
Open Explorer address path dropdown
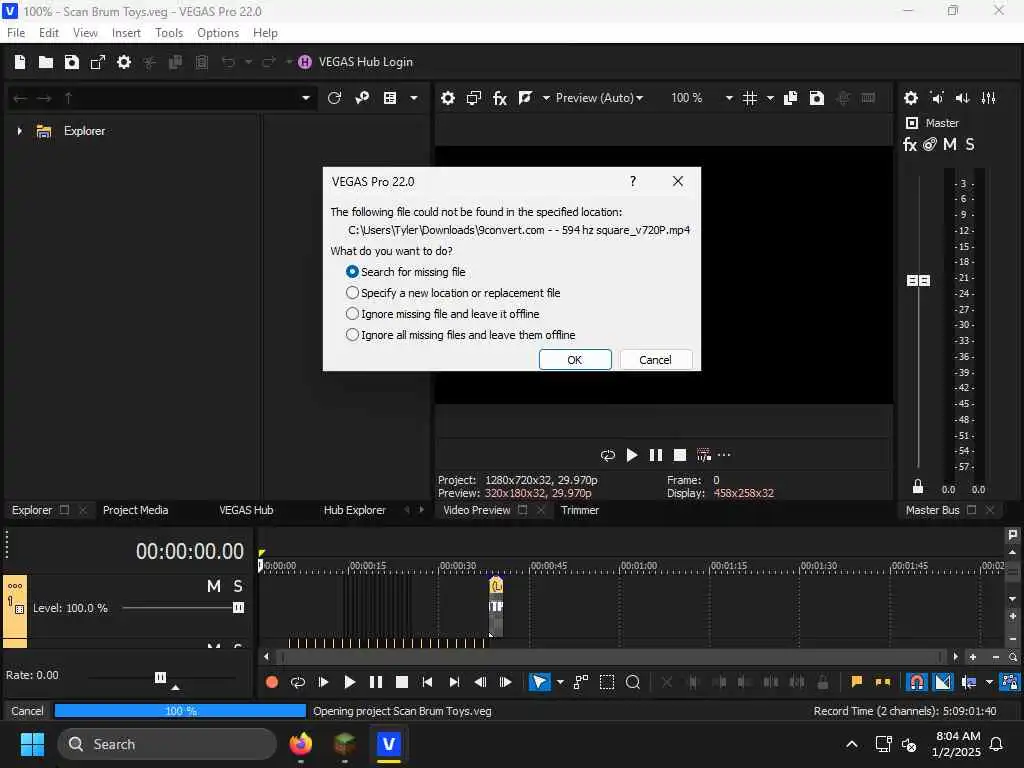tap(306, 98)
